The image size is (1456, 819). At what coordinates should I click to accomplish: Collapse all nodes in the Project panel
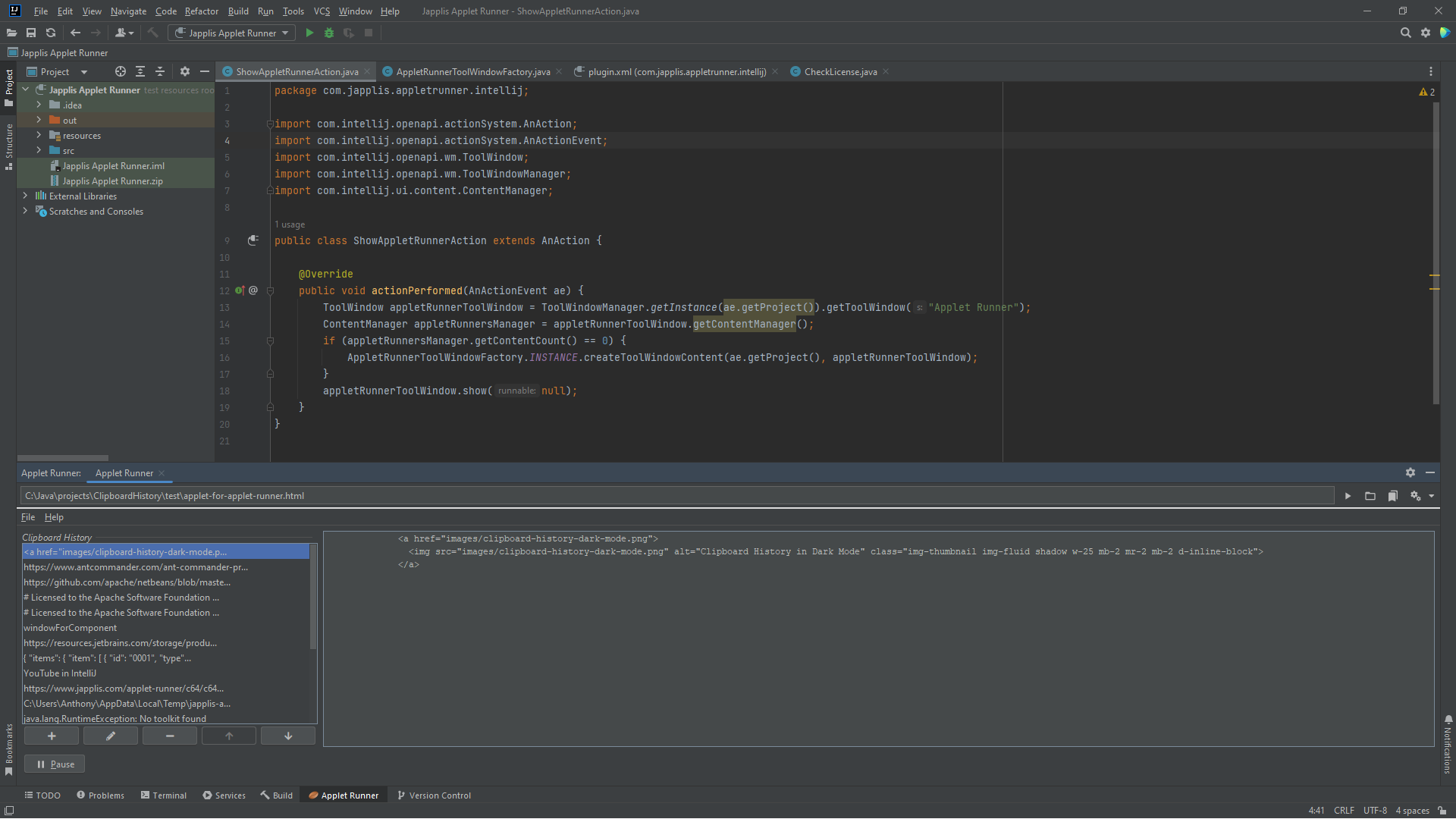pyautogui.click(x=160, y=71)
